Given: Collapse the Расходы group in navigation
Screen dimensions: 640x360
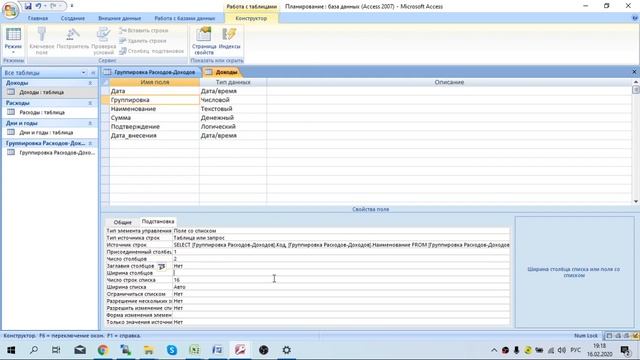Looking at the screenshot, I should 90,103.
